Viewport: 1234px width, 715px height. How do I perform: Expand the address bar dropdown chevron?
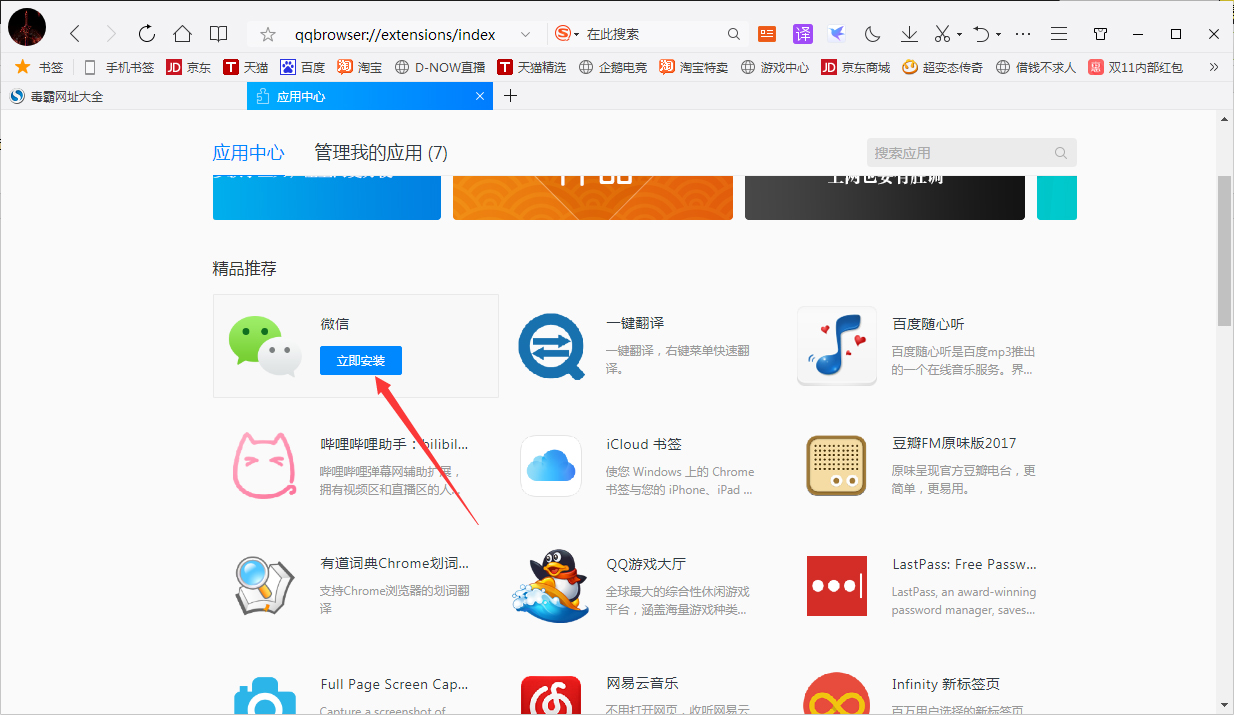[x=527, y=33]
